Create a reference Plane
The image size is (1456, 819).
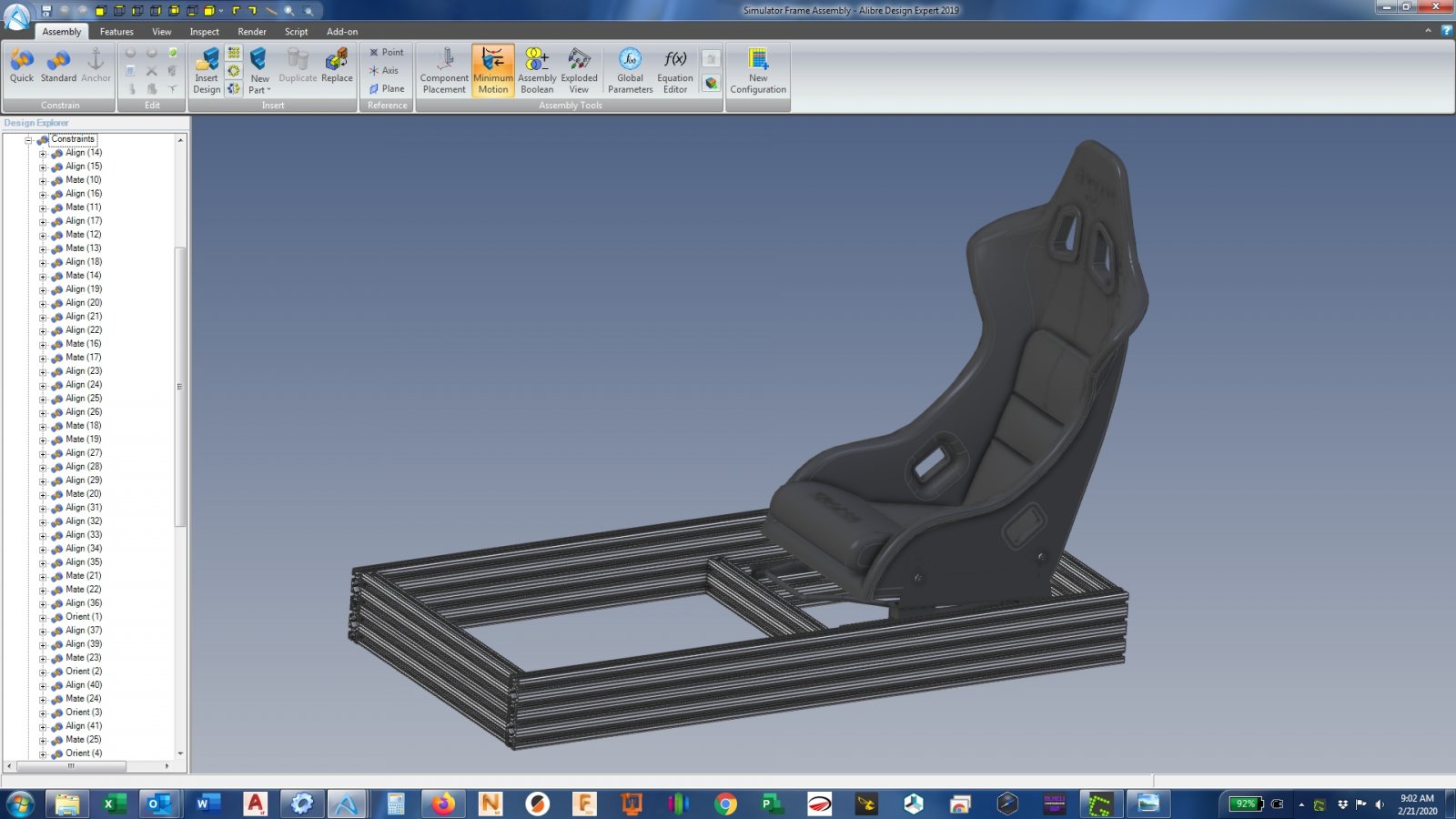(387, 89)
